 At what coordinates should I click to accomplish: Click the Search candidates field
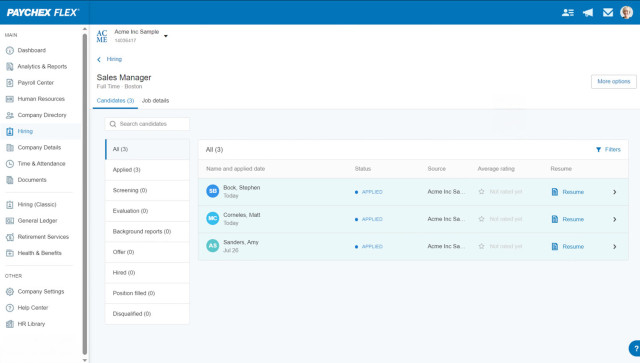coord(147,124)
